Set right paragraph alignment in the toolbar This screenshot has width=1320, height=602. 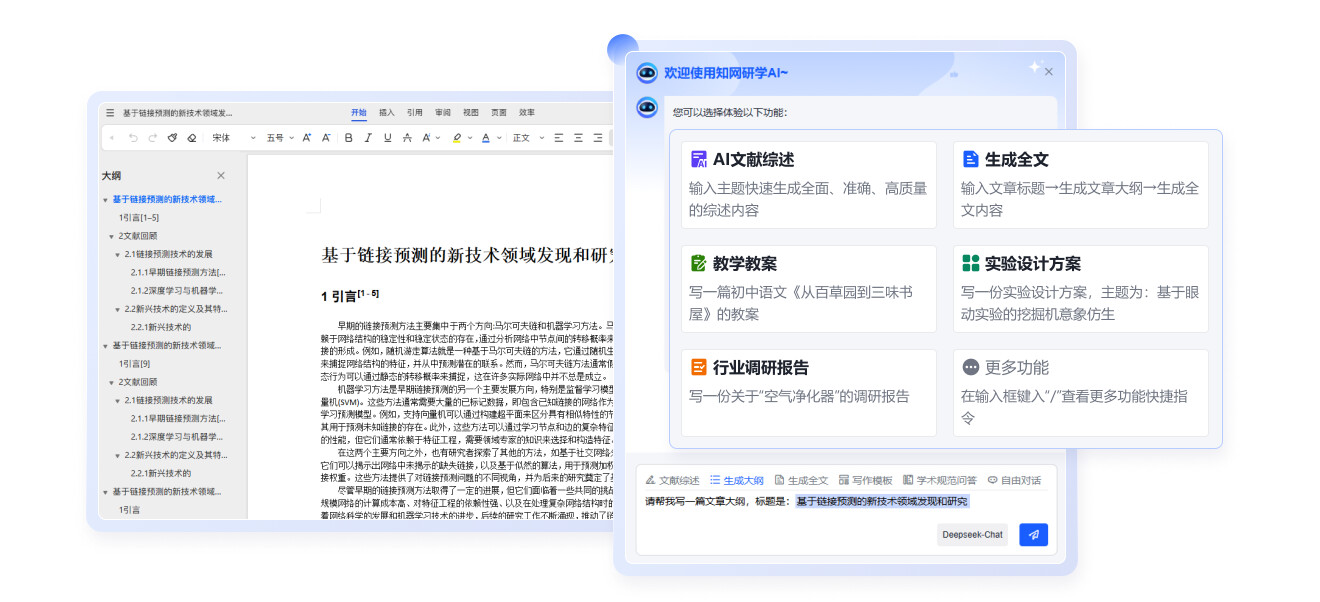point(598,138)
